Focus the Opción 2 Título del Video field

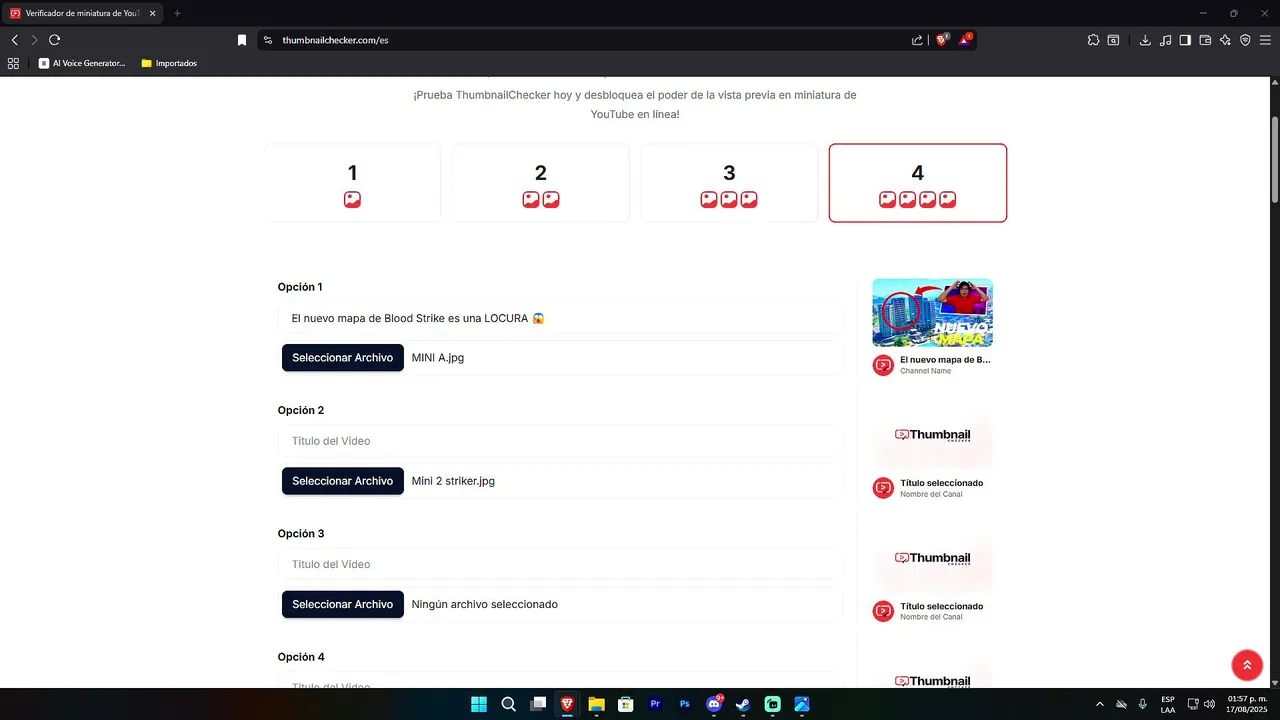click(560, 441)
